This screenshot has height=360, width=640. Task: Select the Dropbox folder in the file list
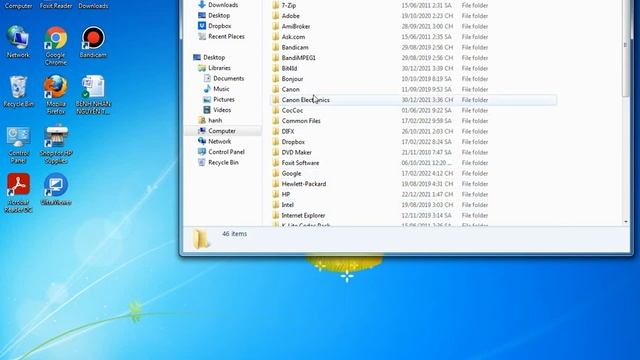coord(293,142)
